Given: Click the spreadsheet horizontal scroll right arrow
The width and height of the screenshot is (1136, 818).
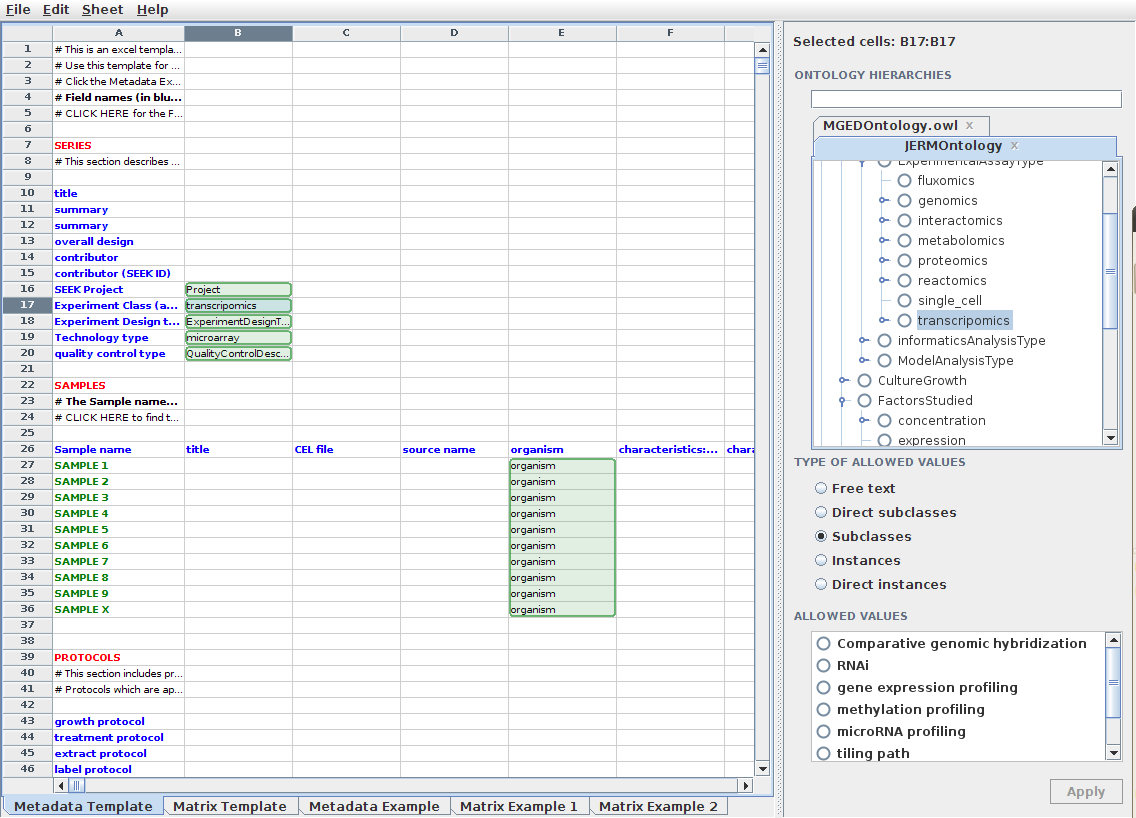Looking at the screenshot, I should pyautogui.click(x=743, y=786).
